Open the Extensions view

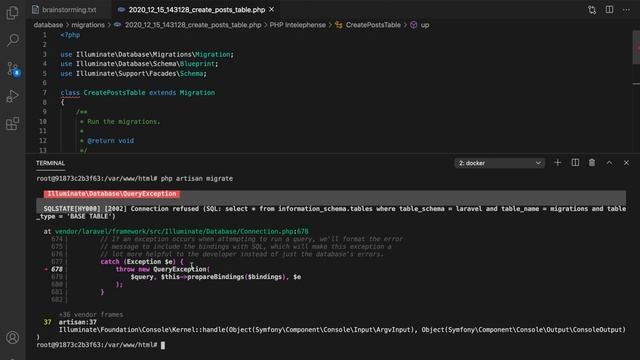12,124
